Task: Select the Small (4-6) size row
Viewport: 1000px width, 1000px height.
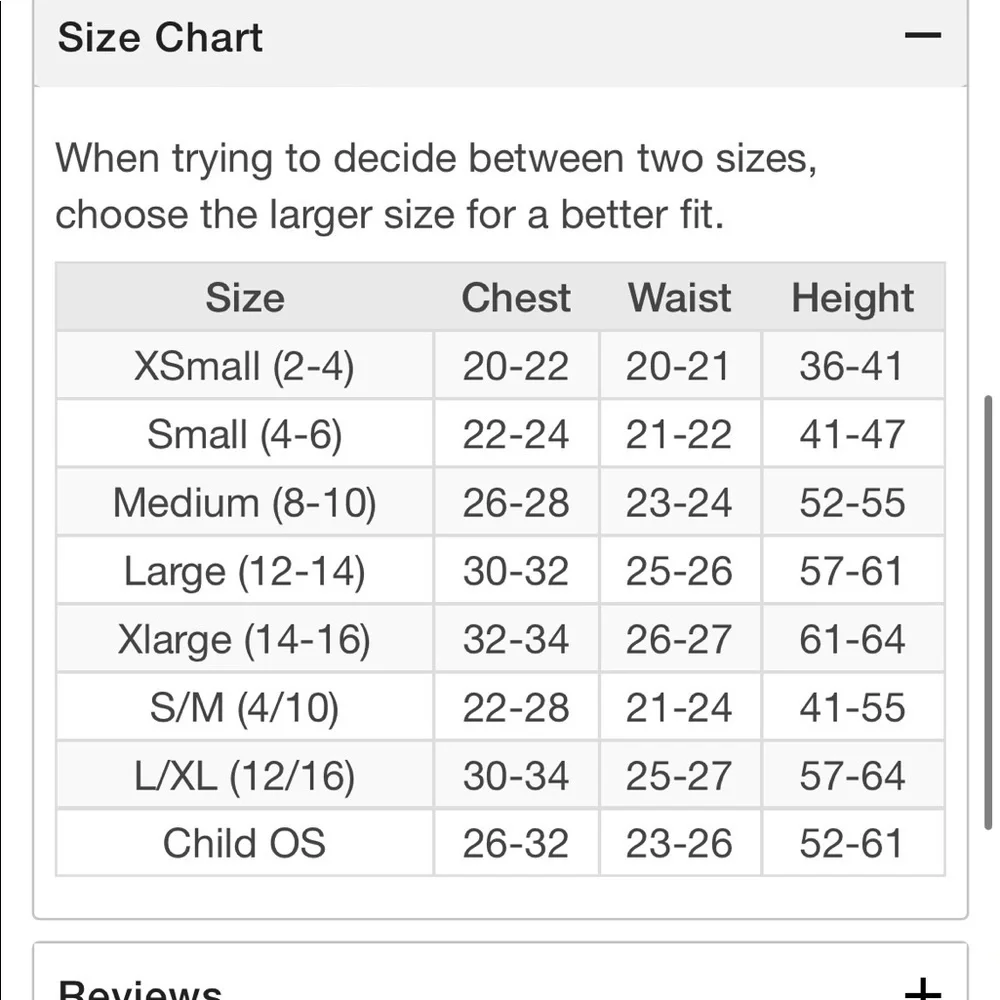Action: point(500,434)
